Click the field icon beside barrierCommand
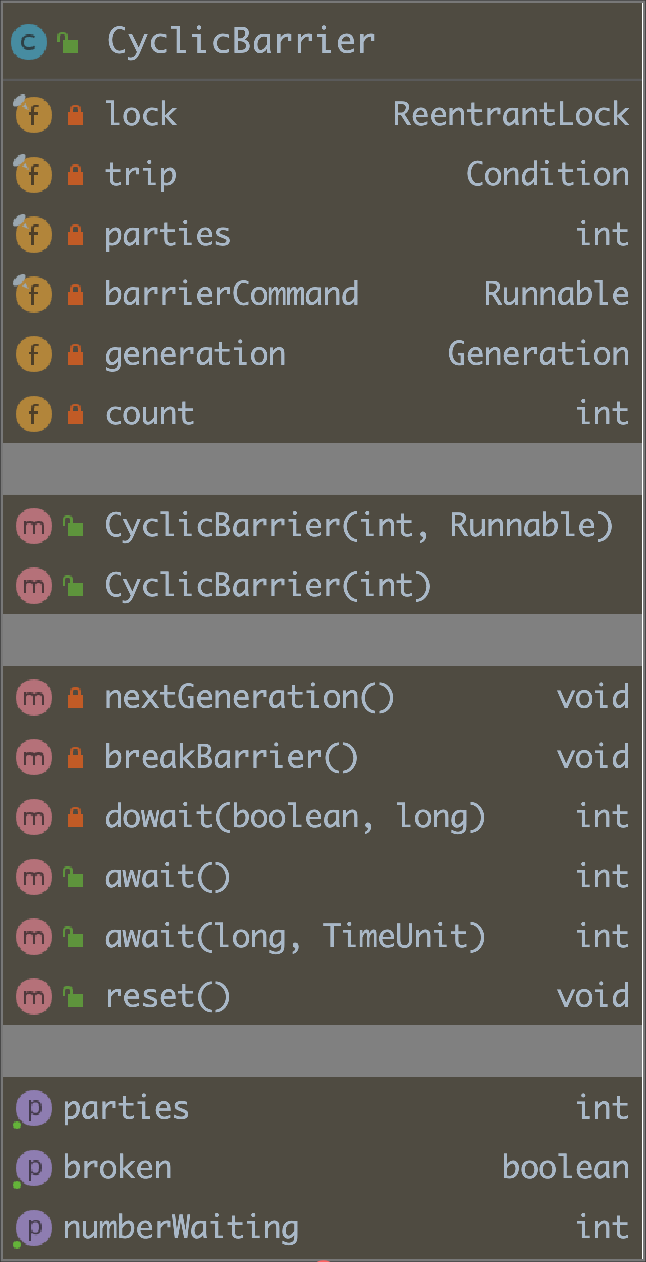Image resolution: width=646 pixels, height=1262 pixels. tap(33, 294)
